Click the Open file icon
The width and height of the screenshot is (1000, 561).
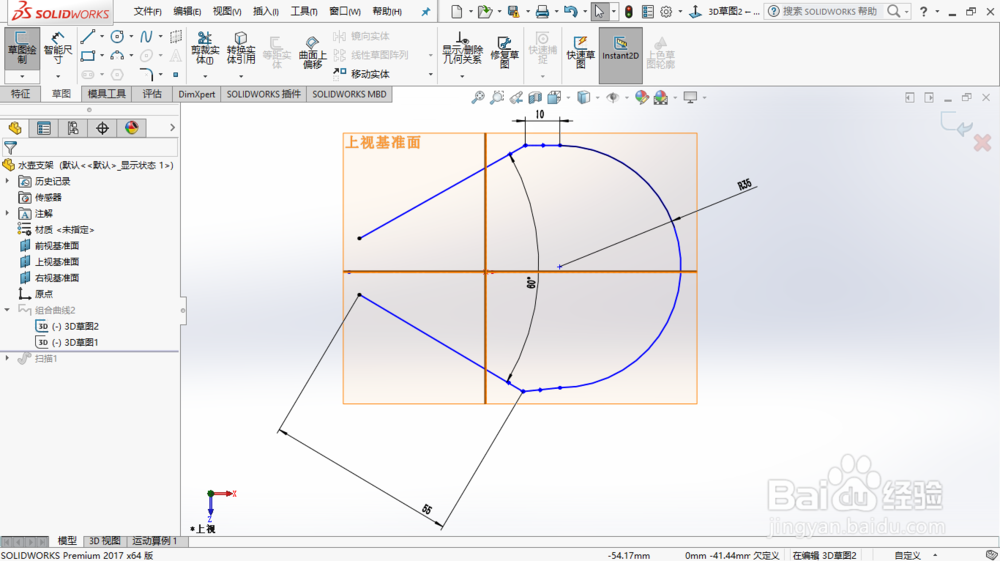pyautogui.click(x=485, y=11)
